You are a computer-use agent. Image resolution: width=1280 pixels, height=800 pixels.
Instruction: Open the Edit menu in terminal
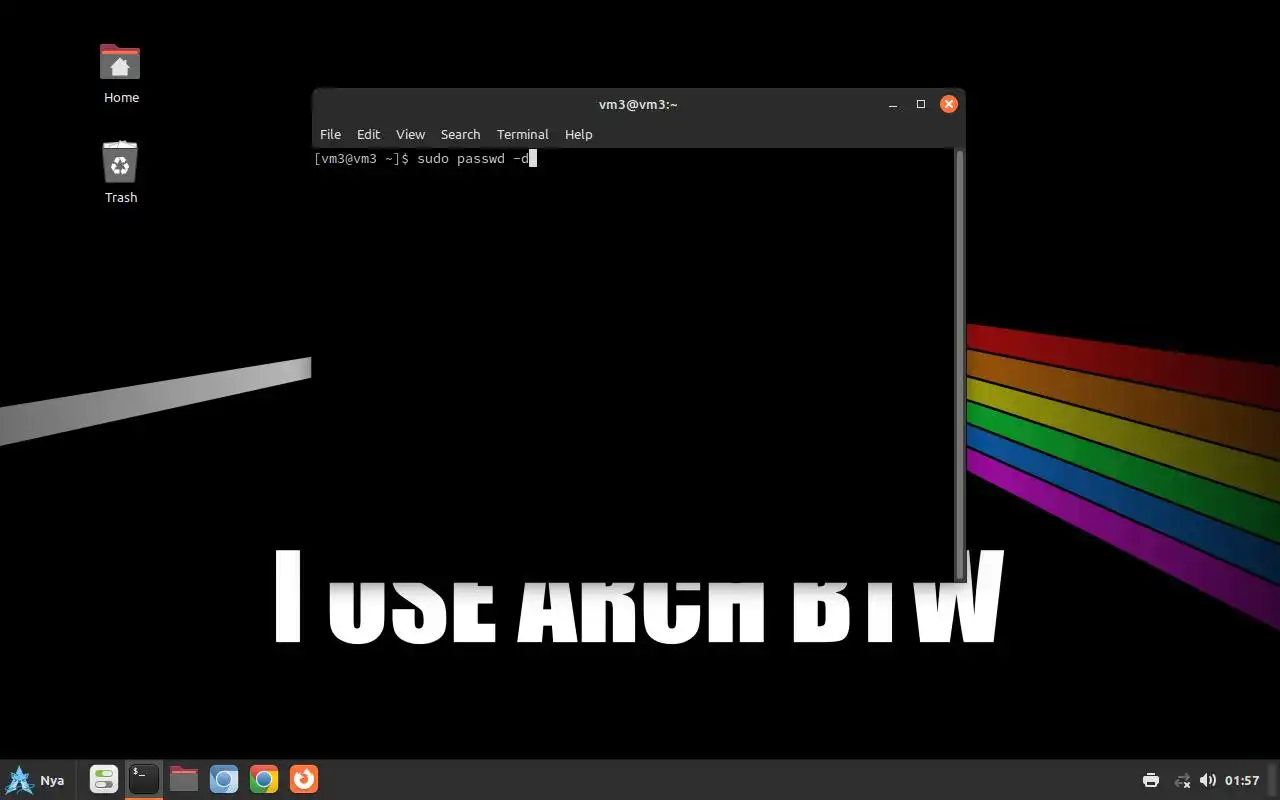(368, 134)
